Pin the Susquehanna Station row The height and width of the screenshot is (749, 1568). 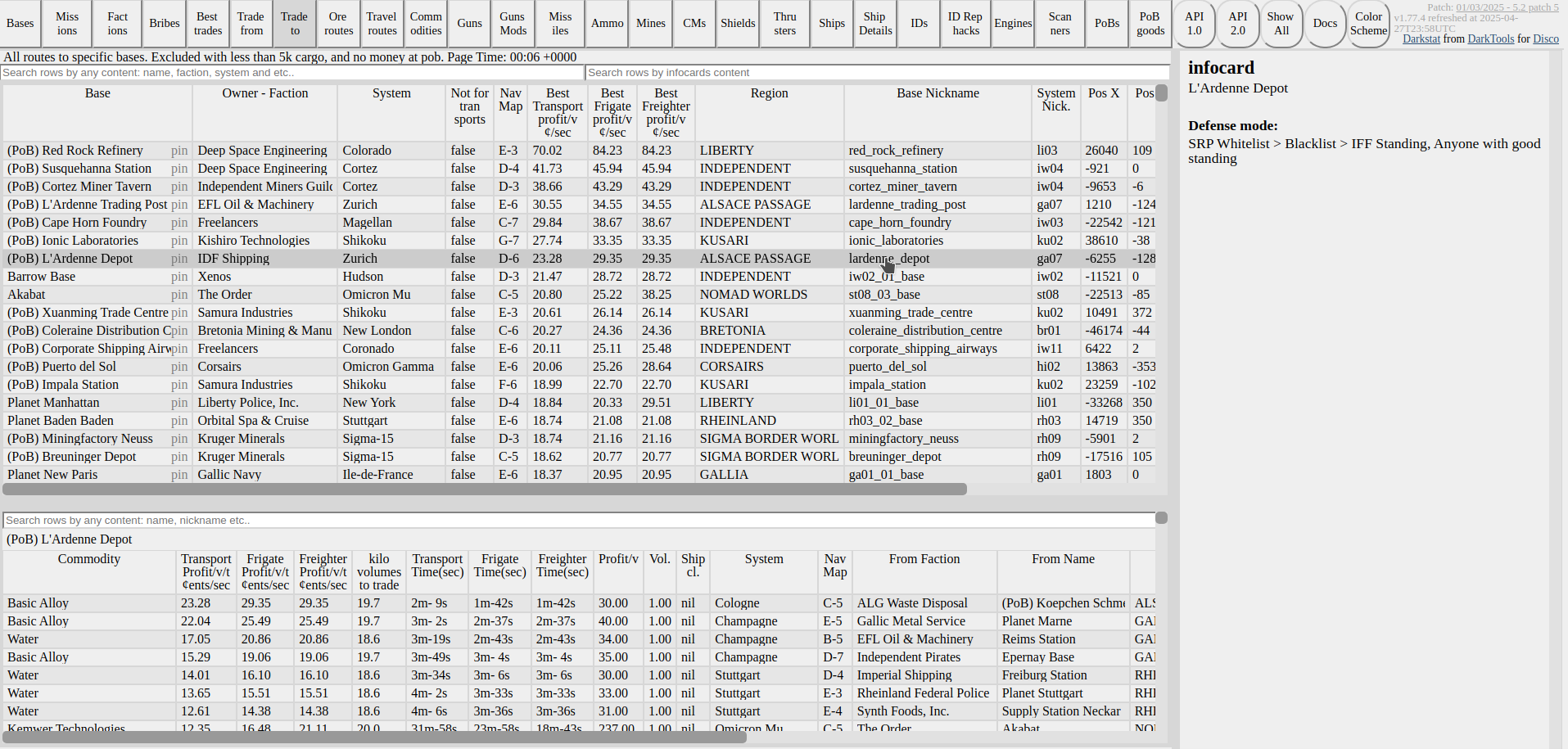coord(179,169)
